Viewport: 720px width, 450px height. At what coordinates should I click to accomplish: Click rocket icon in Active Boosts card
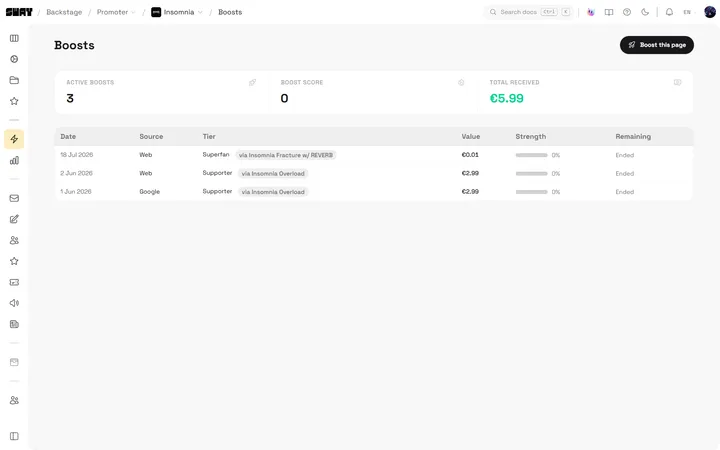(252, 82)
